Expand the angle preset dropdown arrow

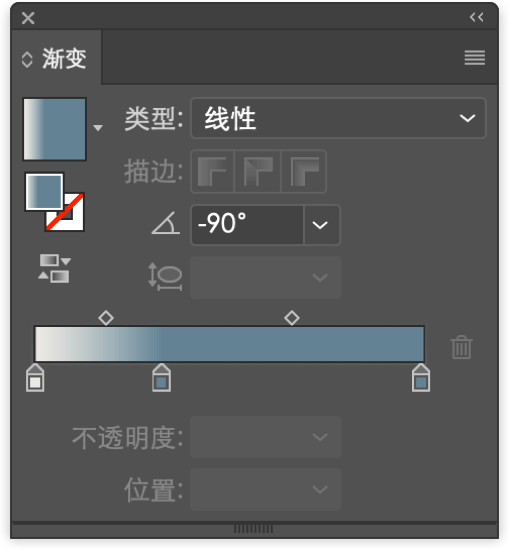[x=320, y=225]
